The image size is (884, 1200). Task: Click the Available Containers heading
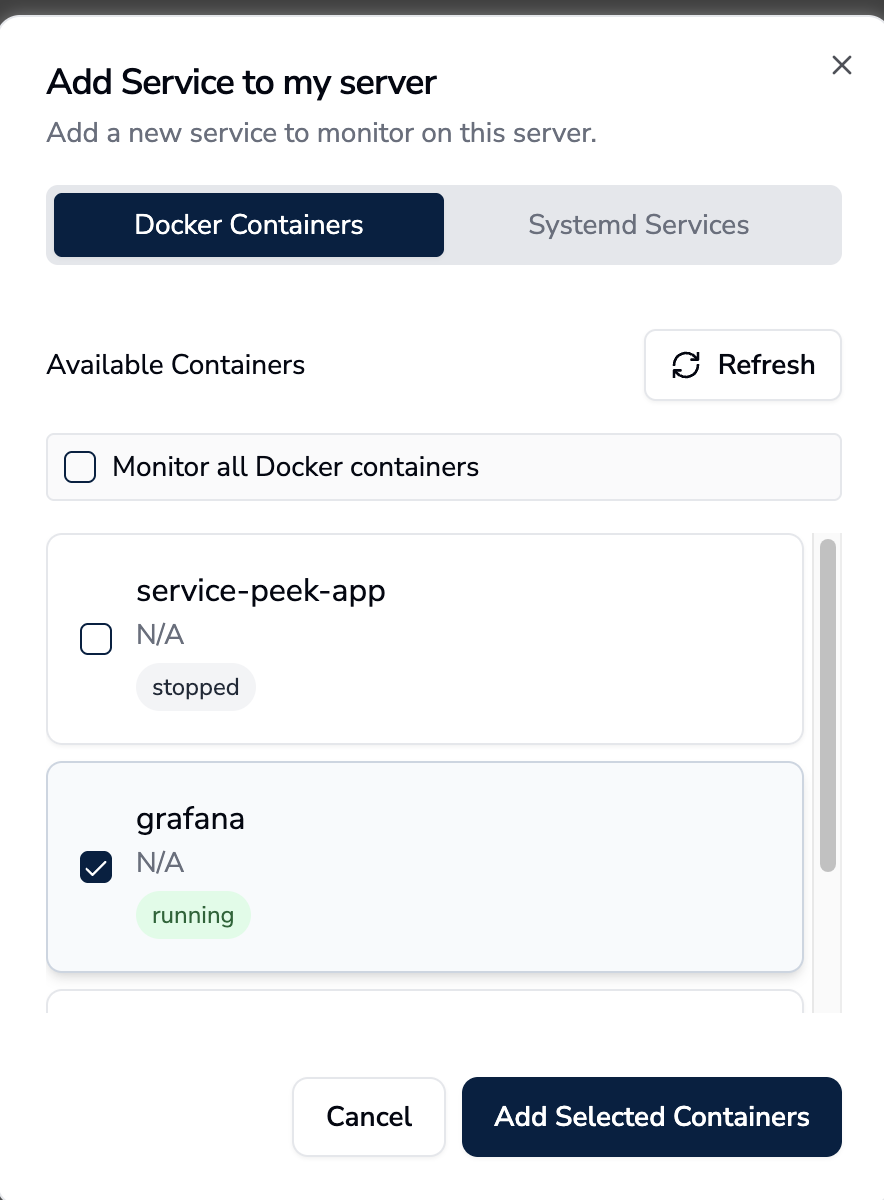[x=176, y=365]
